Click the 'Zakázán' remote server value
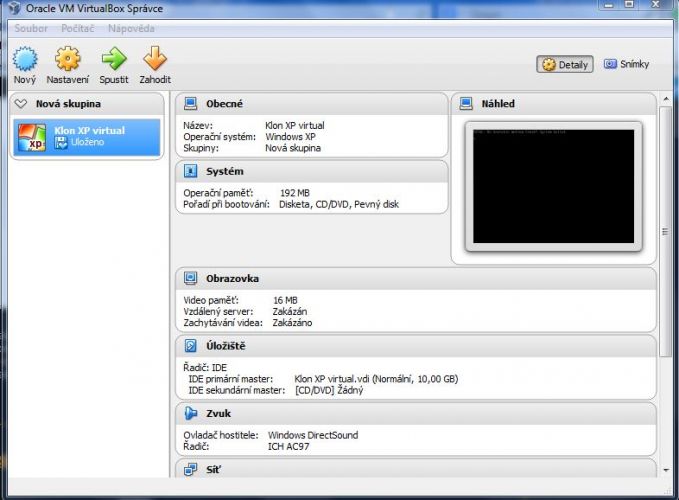The image size is (679, 500). [290, 311]
